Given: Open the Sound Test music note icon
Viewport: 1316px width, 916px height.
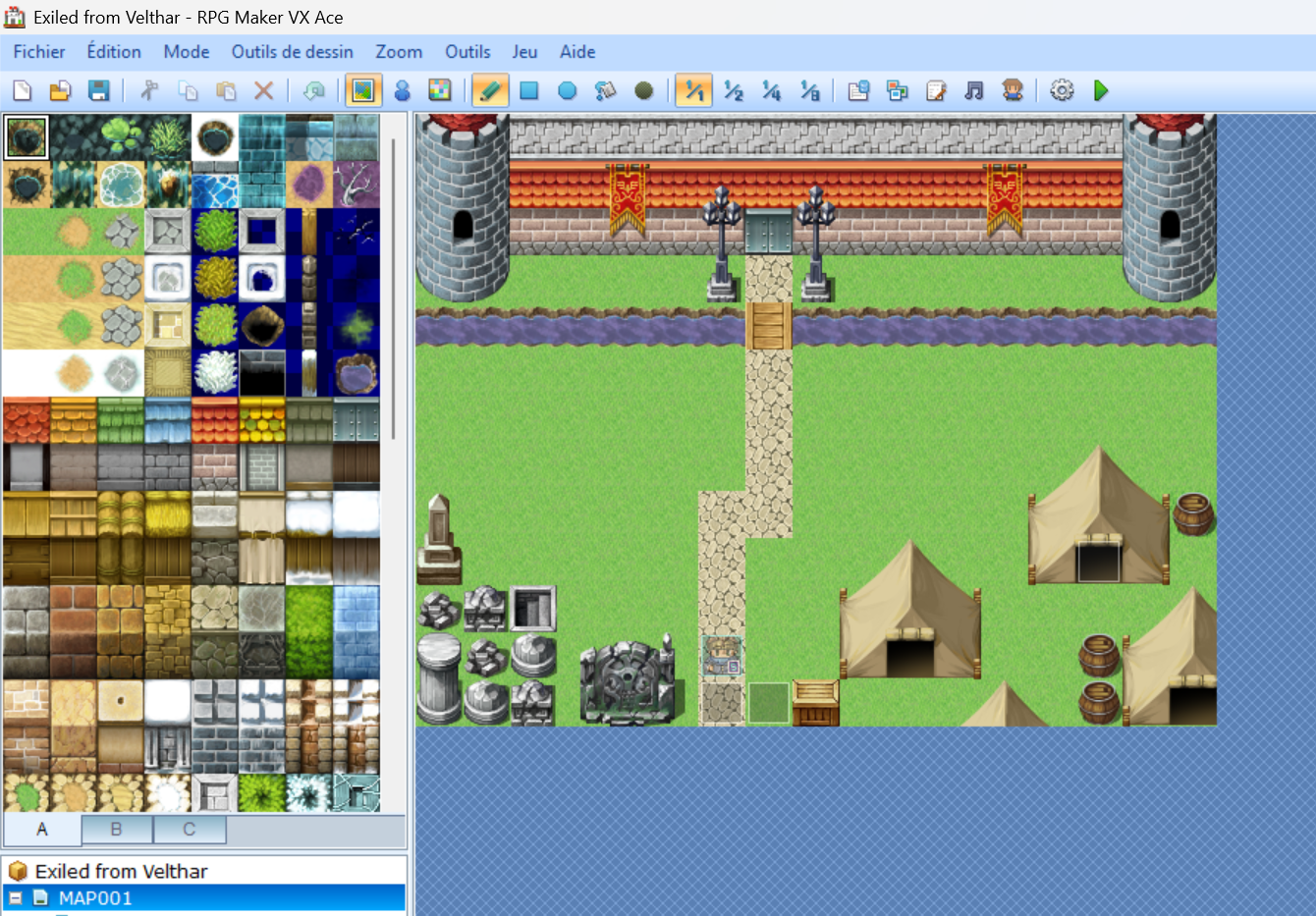Looking at the screenshot, I should coord(974,91).
